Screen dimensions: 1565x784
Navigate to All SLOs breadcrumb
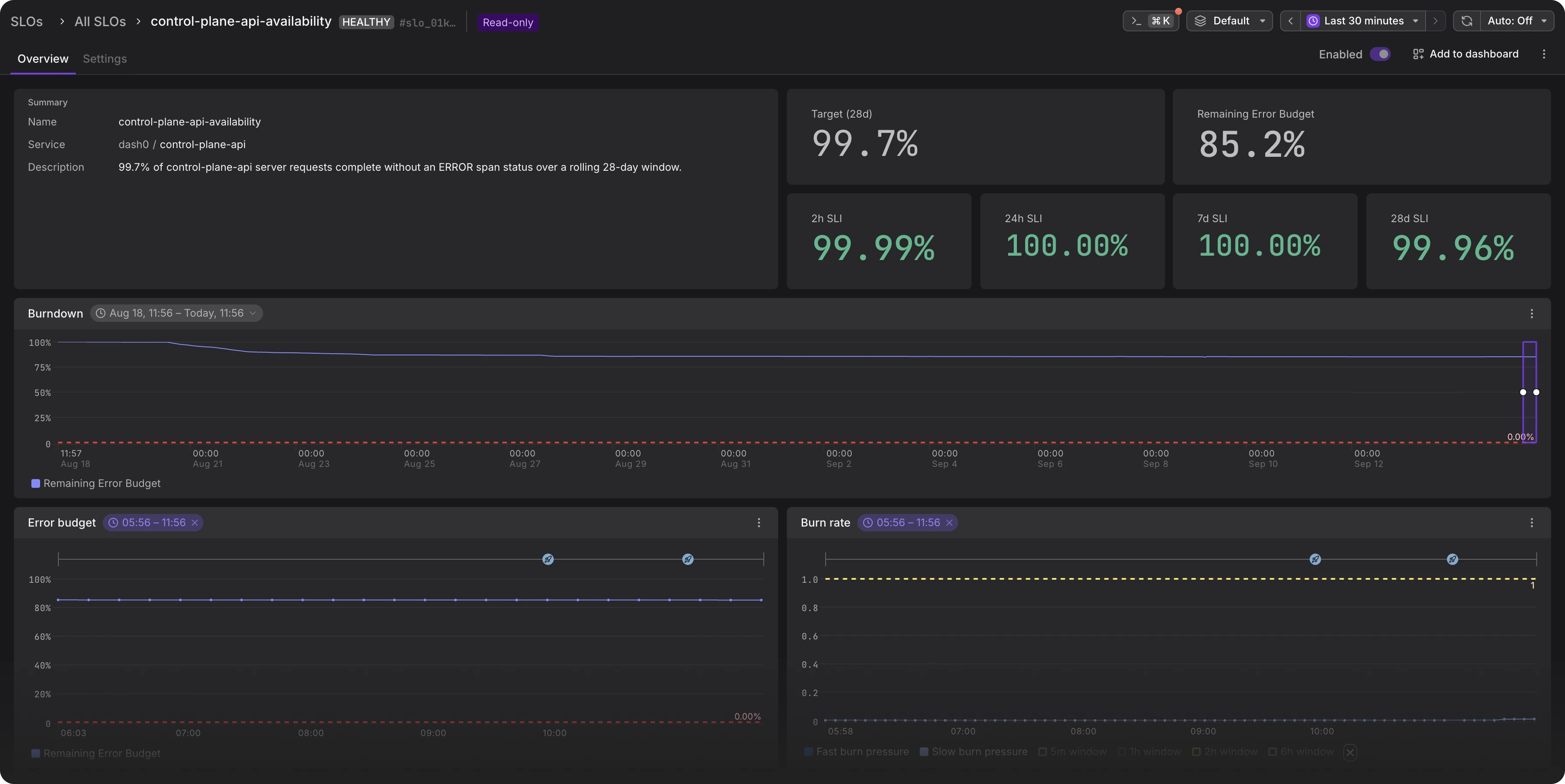click(100, 22)
